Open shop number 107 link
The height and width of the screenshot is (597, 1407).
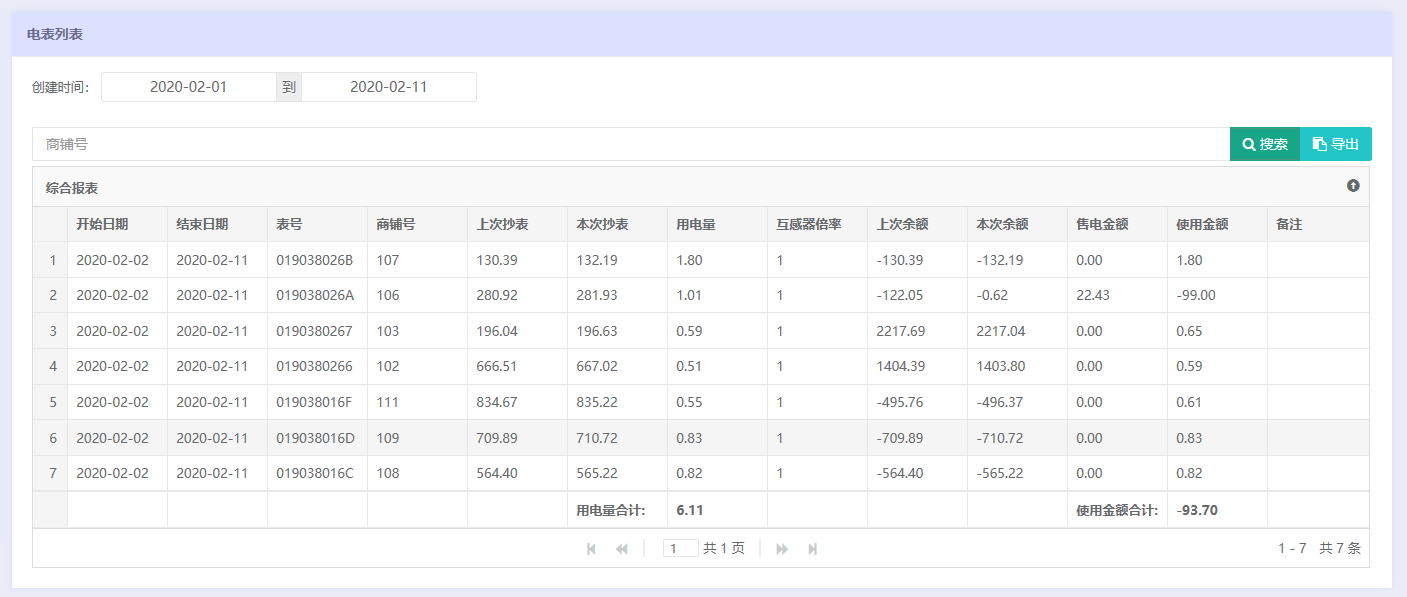390,258
